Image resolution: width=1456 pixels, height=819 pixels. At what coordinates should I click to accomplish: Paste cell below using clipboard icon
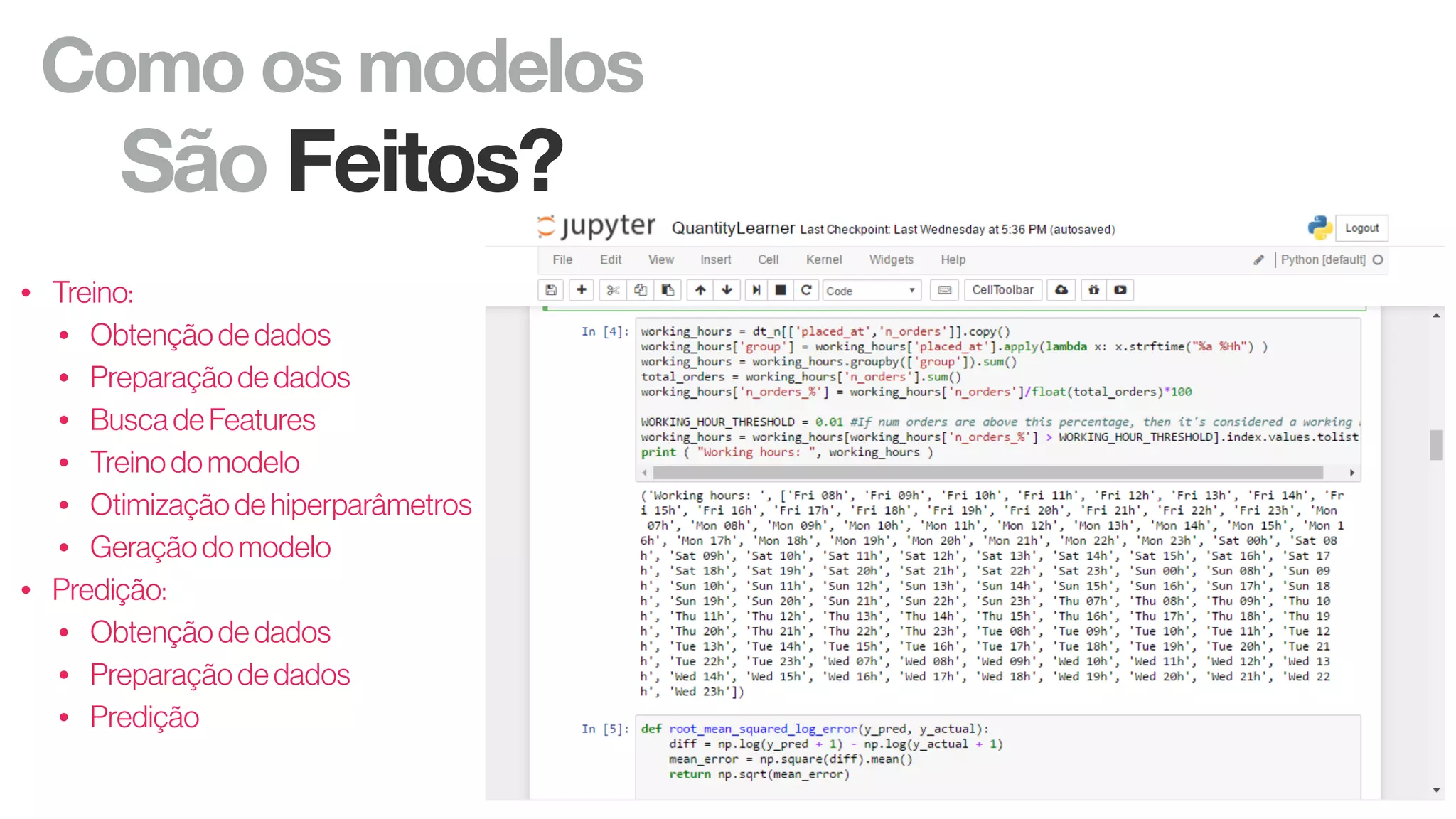(668, 290)
